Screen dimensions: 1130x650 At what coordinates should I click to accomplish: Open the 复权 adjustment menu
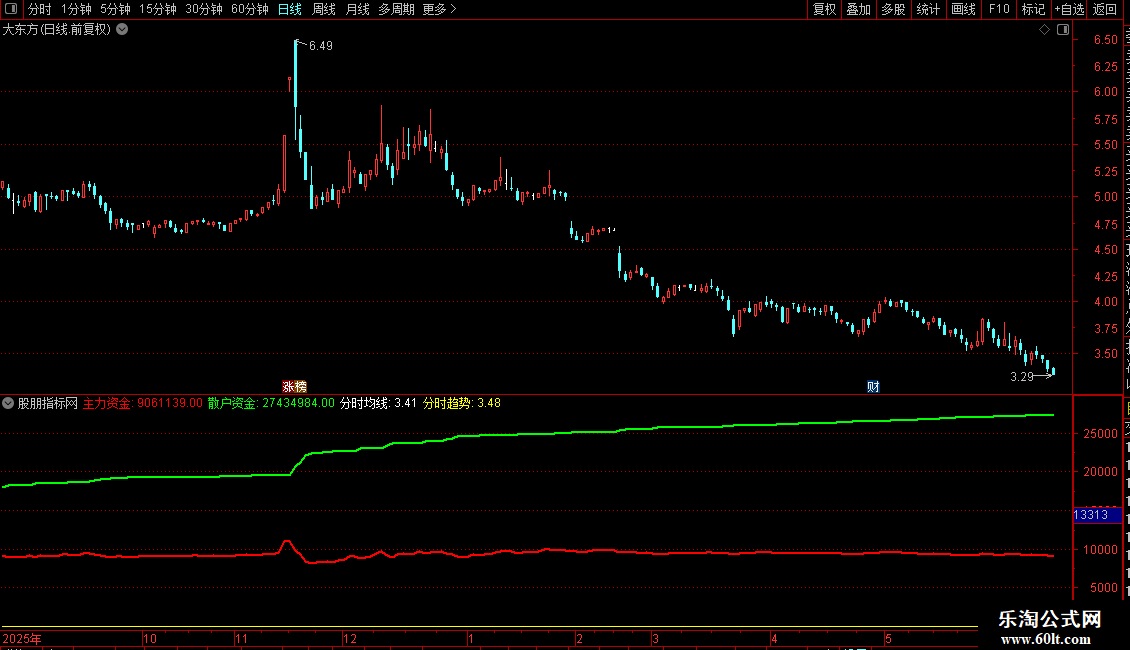[824, 9]
